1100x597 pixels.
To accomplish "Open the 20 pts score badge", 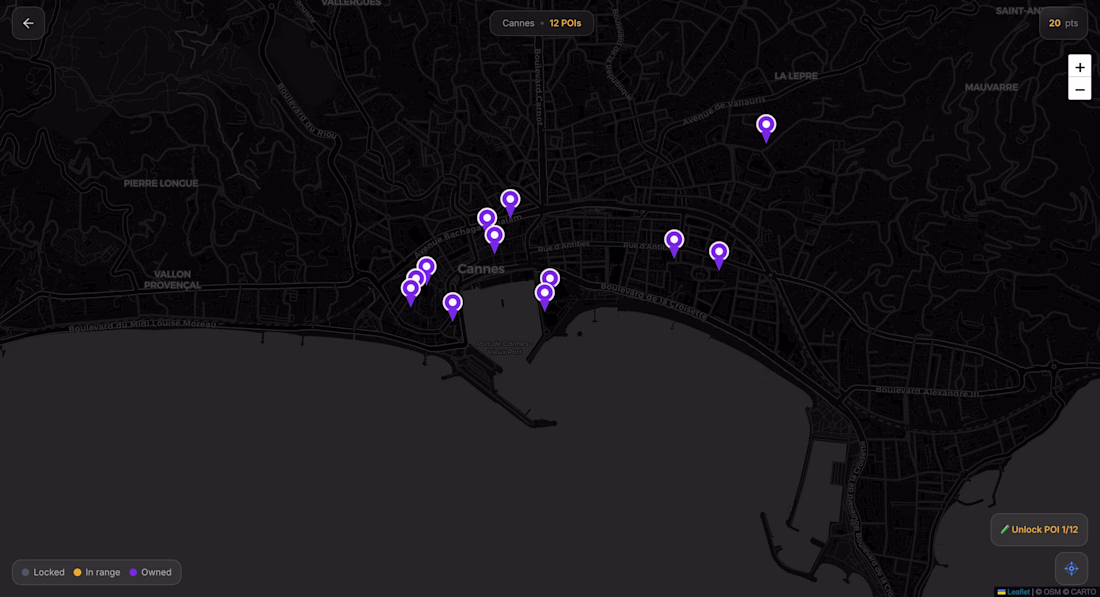I will click(1064, 23).
